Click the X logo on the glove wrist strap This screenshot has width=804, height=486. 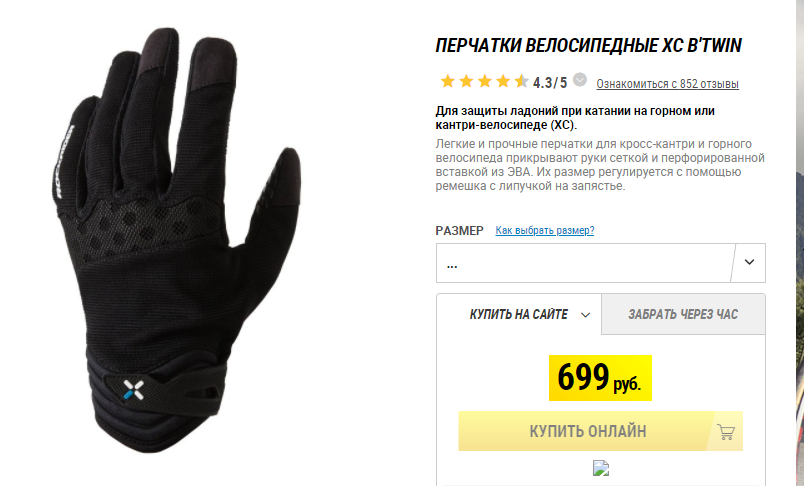[133, 390]
